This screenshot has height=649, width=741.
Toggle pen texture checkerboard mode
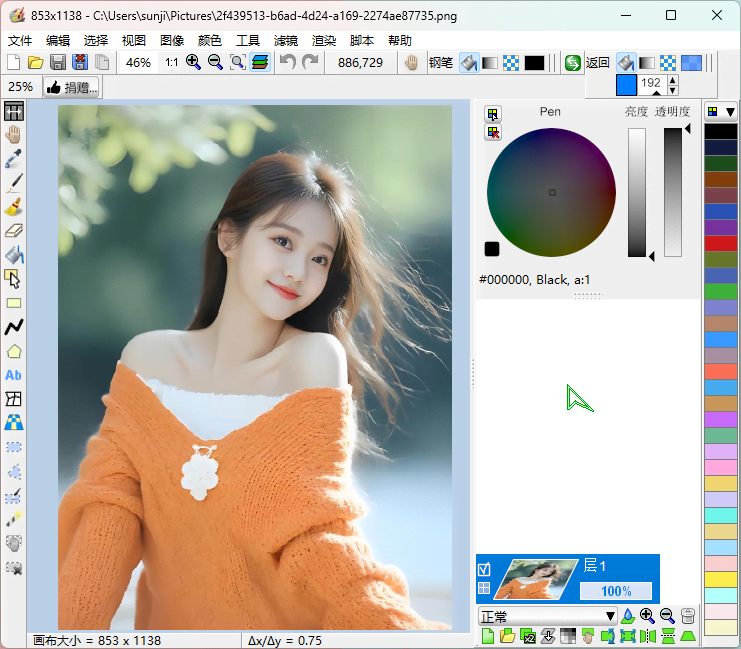(x=511, y=63)
